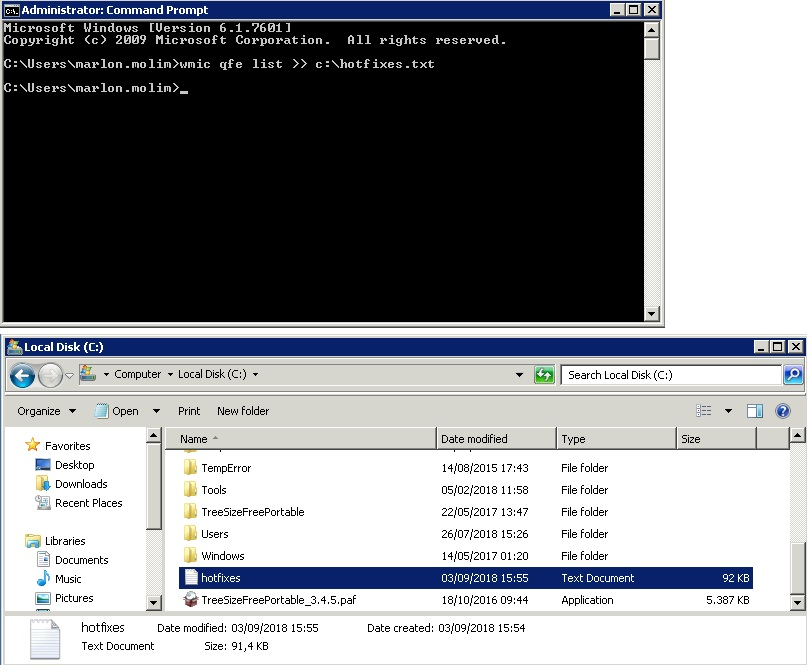Click the search magnifier icon

[791, 375]
